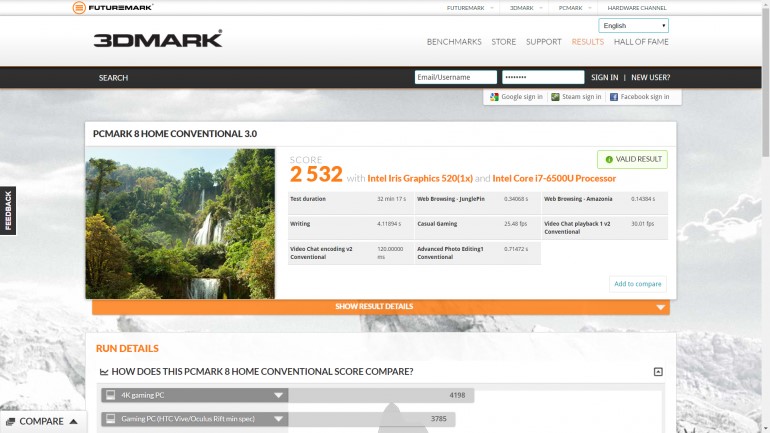Open the Results menu item
Screen dimensions: 770x433
pyautogui.click(x=587, y=42)
